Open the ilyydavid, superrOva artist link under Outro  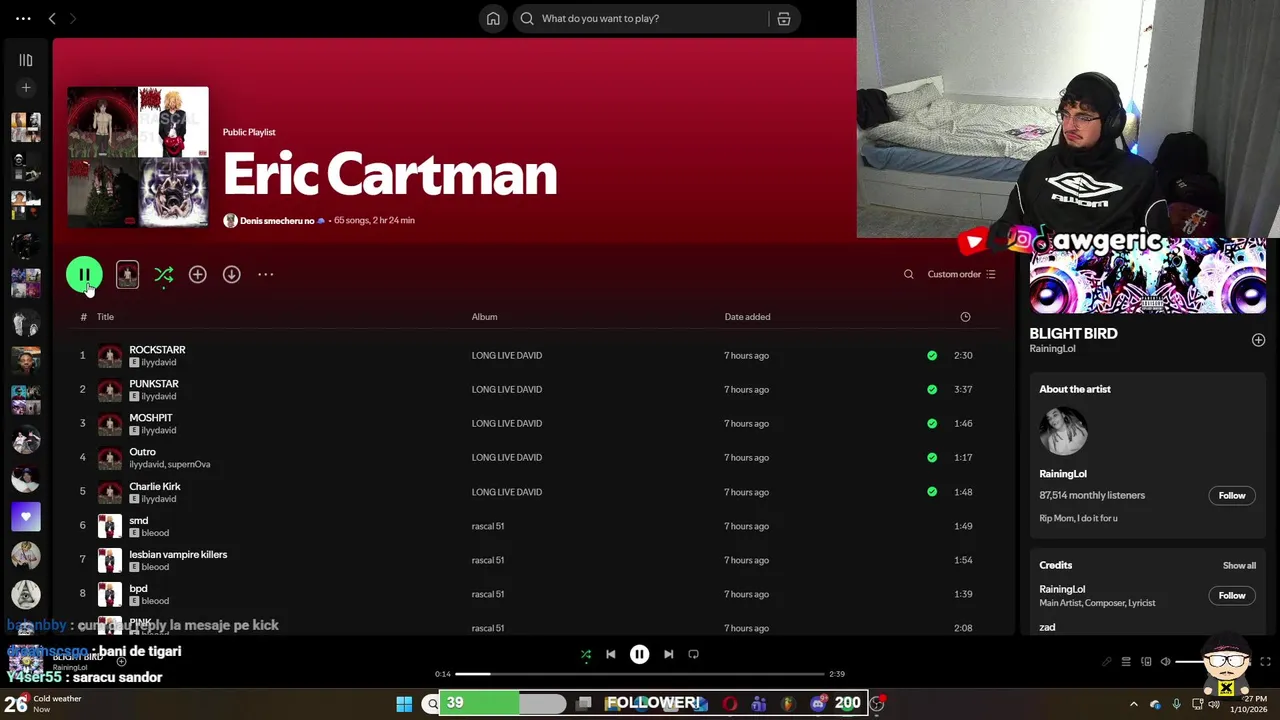coord(169,464)
